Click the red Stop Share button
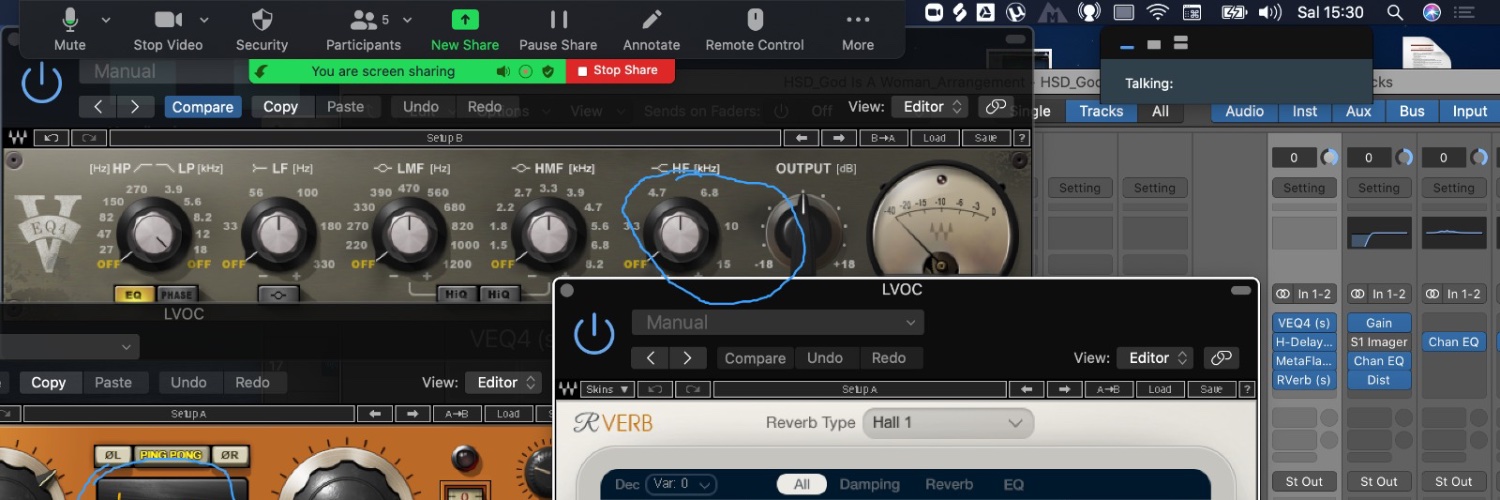Screen dimensions: 1500x500 point(620,71)
